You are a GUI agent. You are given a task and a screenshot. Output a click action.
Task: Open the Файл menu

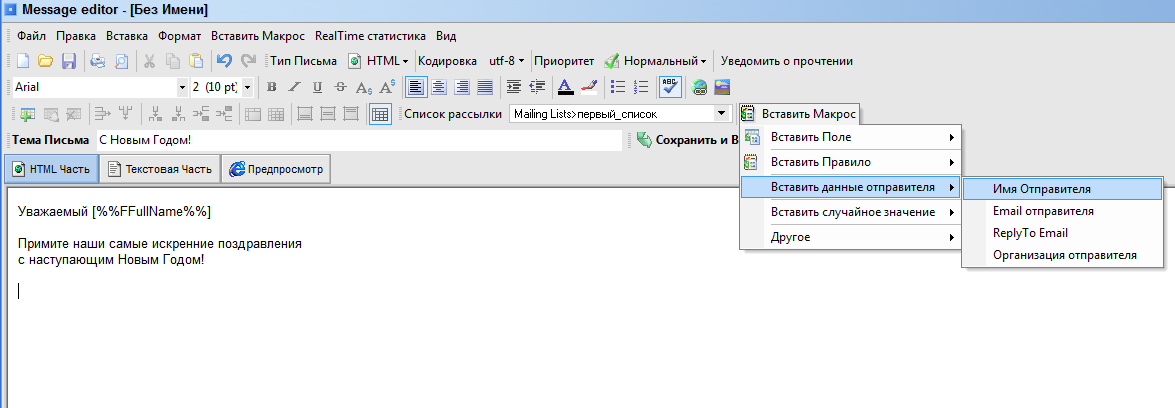point(31,36)
